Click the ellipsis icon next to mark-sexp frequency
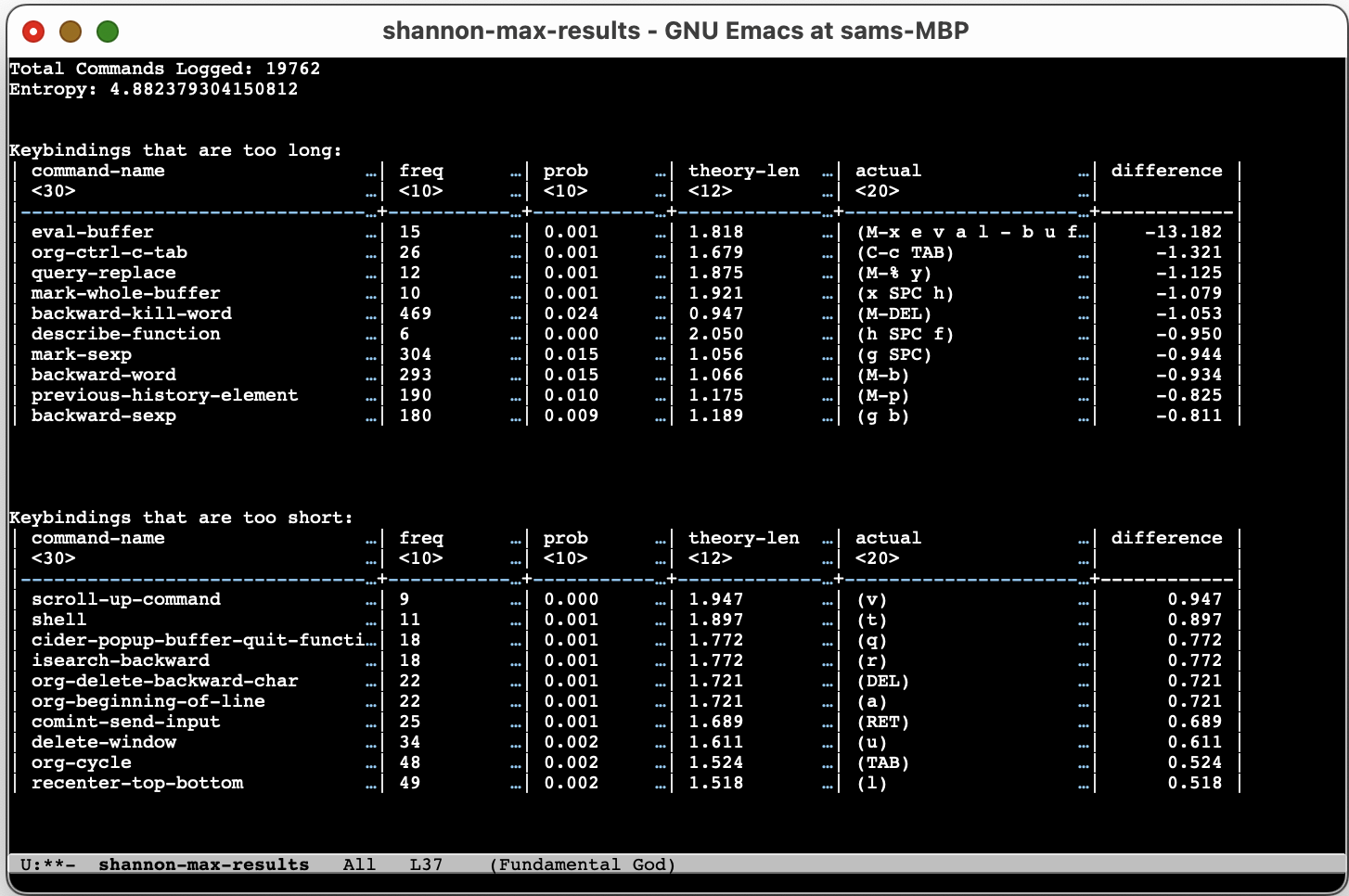The width and height of the screenshot is (1349, 896). [517, 354]
